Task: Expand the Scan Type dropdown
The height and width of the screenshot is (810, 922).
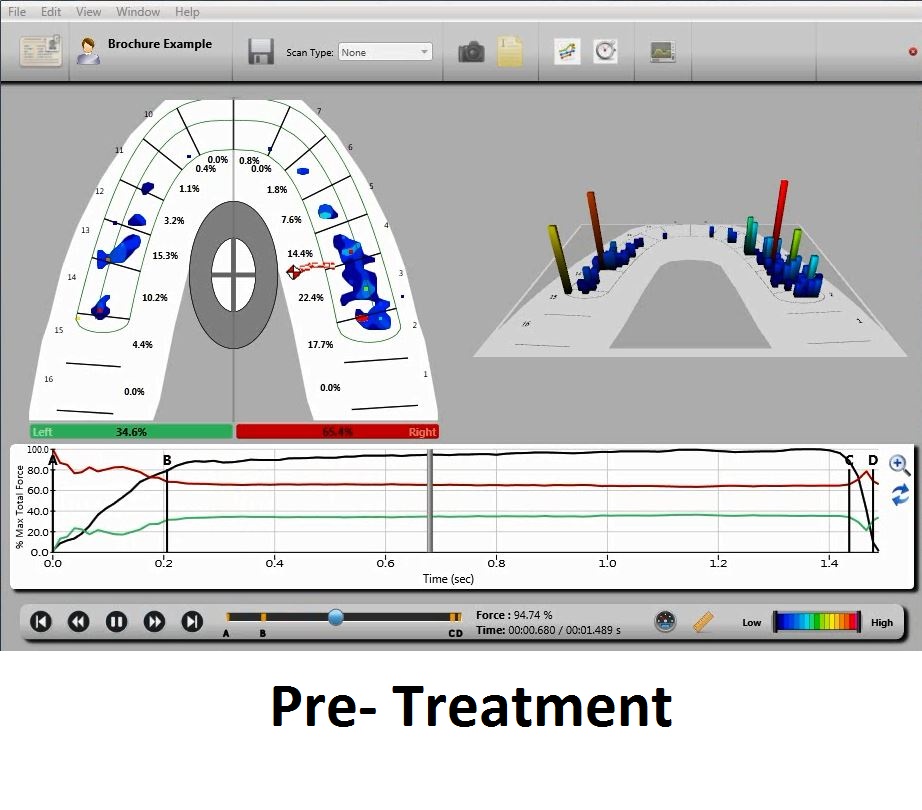Action: coord(385,52)
